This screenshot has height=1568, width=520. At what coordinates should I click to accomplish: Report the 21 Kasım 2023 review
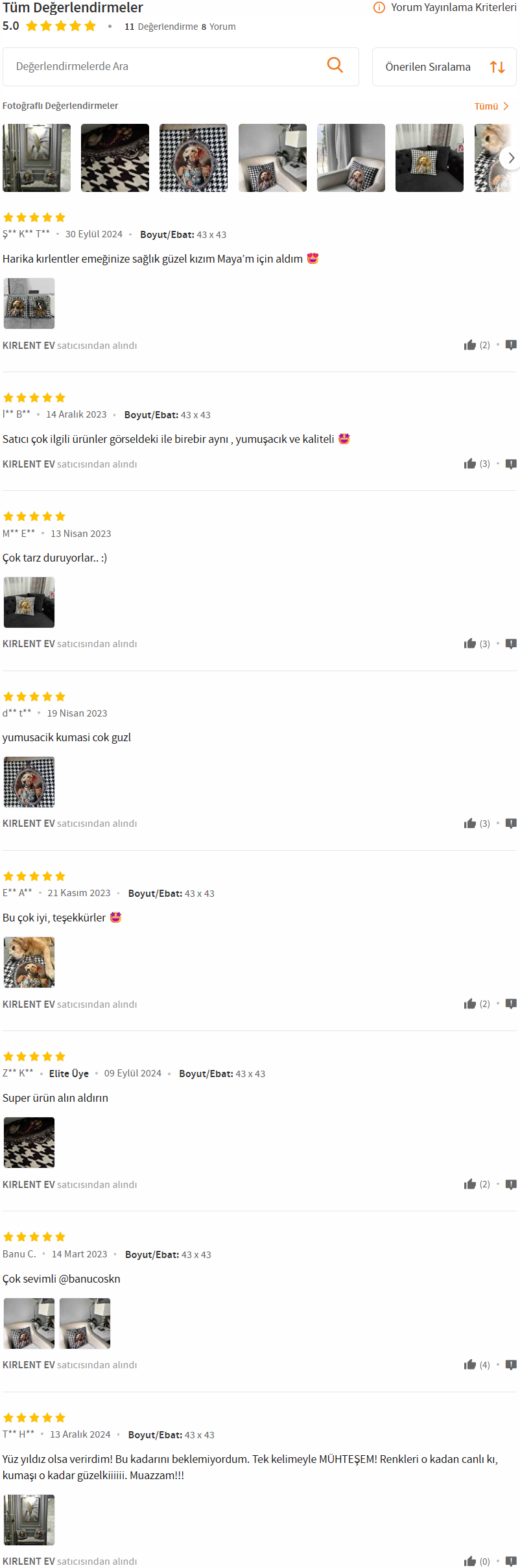coord(511,1004)
